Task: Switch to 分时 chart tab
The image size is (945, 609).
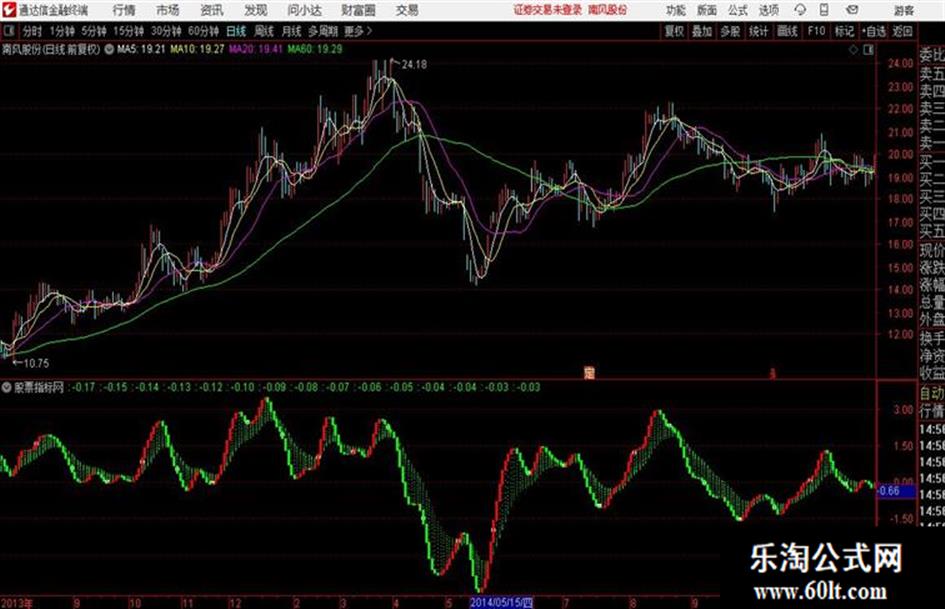Action: pos(32,31)
